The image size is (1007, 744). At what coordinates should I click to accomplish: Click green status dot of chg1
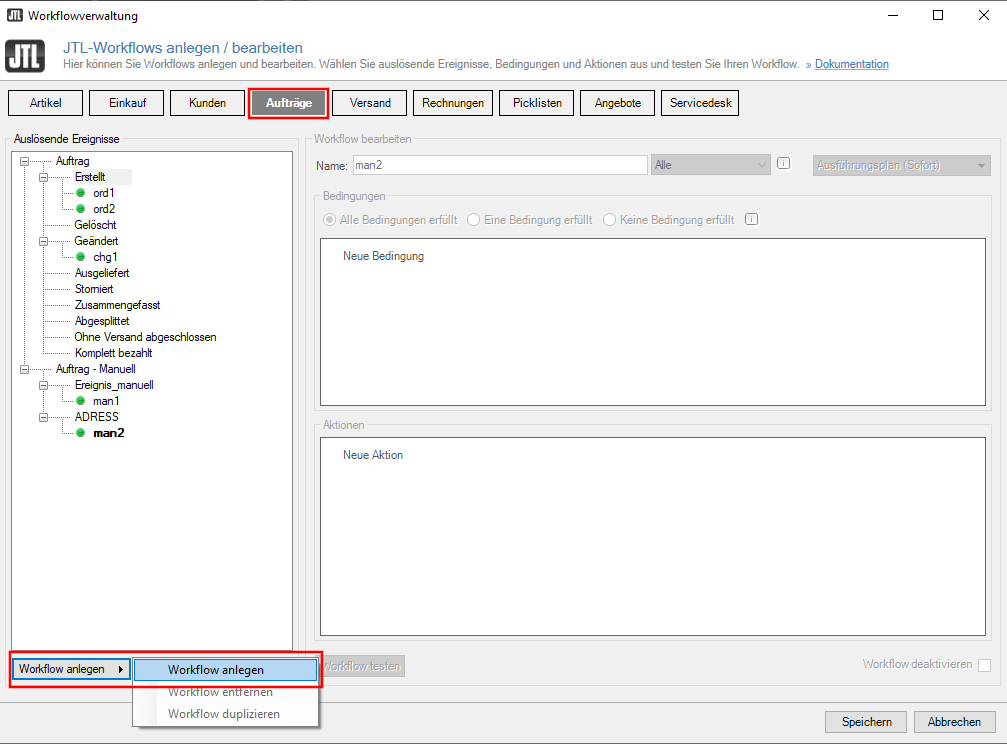[81, 257]
